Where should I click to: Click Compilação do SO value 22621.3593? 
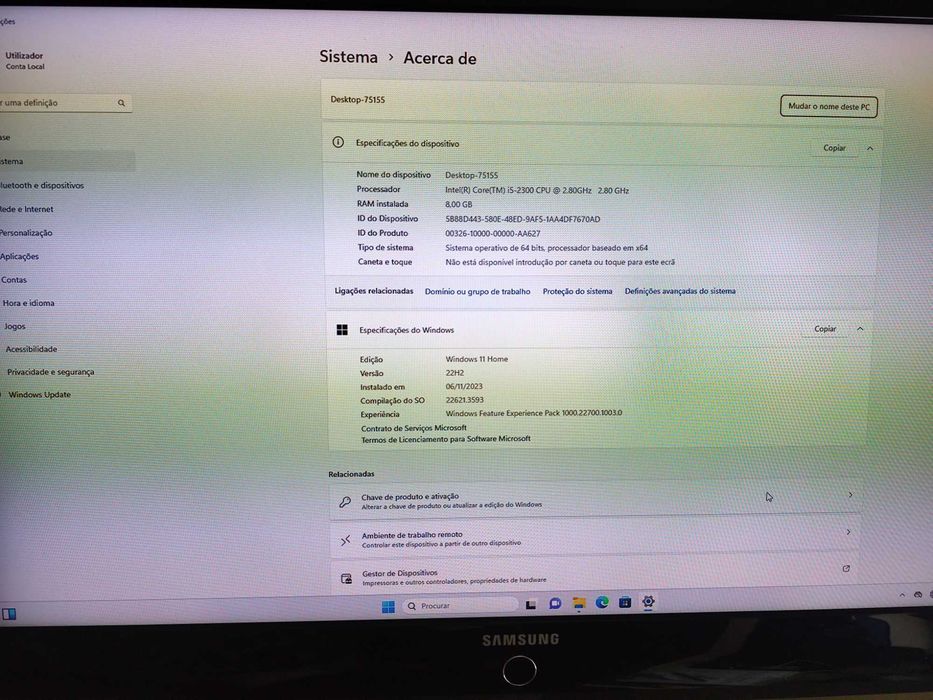pyautogui.click(x=464, y=400)
